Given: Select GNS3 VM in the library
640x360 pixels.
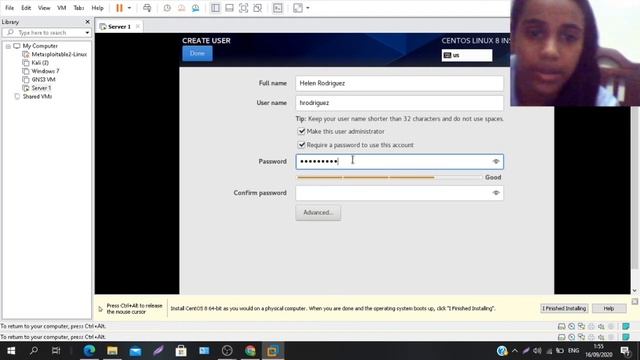Looking at the screenshot, I should 43,80.
